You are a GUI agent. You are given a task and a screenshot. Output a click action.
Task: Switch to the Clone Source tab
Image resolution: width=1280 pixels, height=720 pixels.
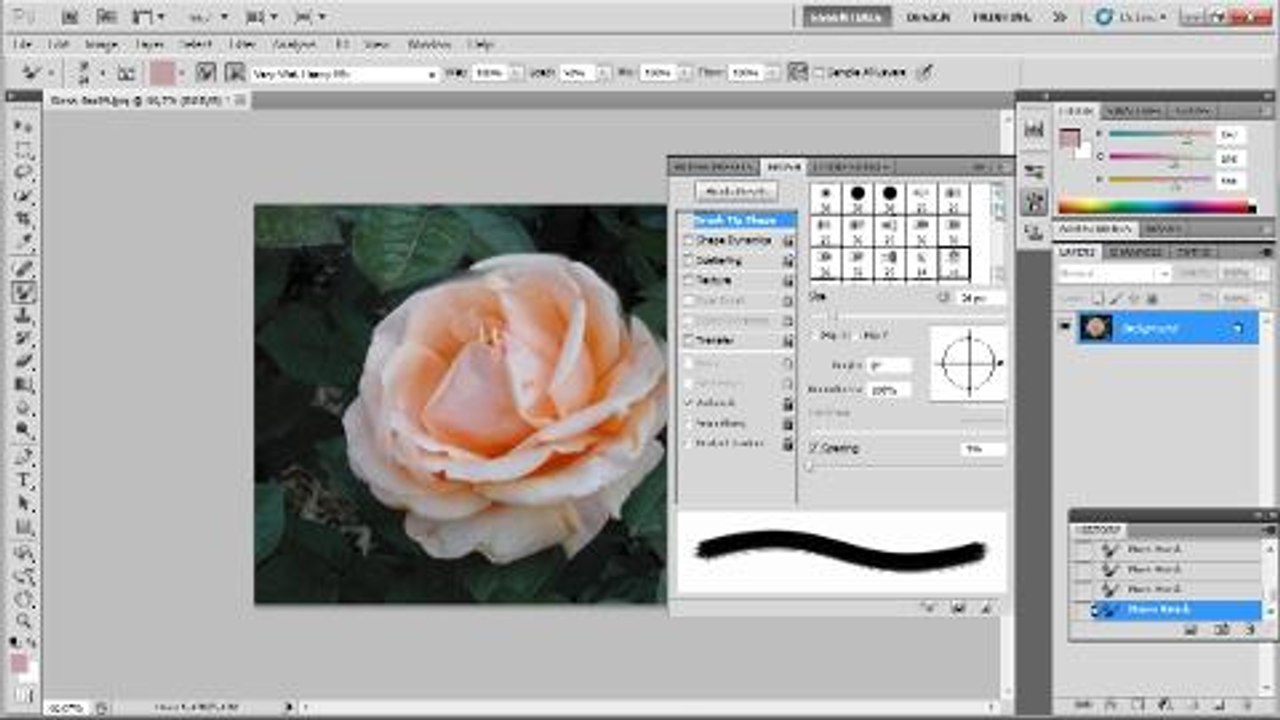coord(851,167)
